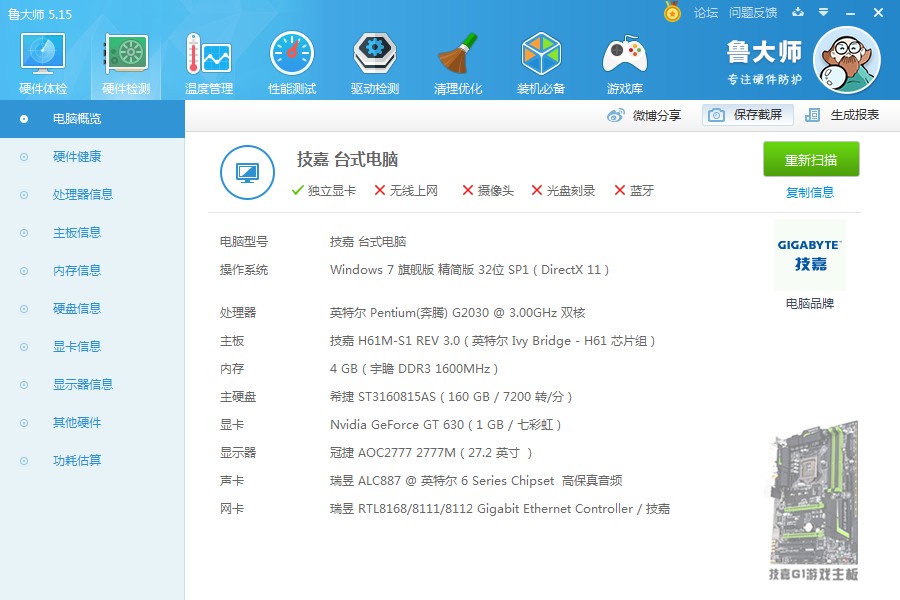
Task: Click the GIGABYTE 技嘉 brand logo
Action: coord(810,255)
